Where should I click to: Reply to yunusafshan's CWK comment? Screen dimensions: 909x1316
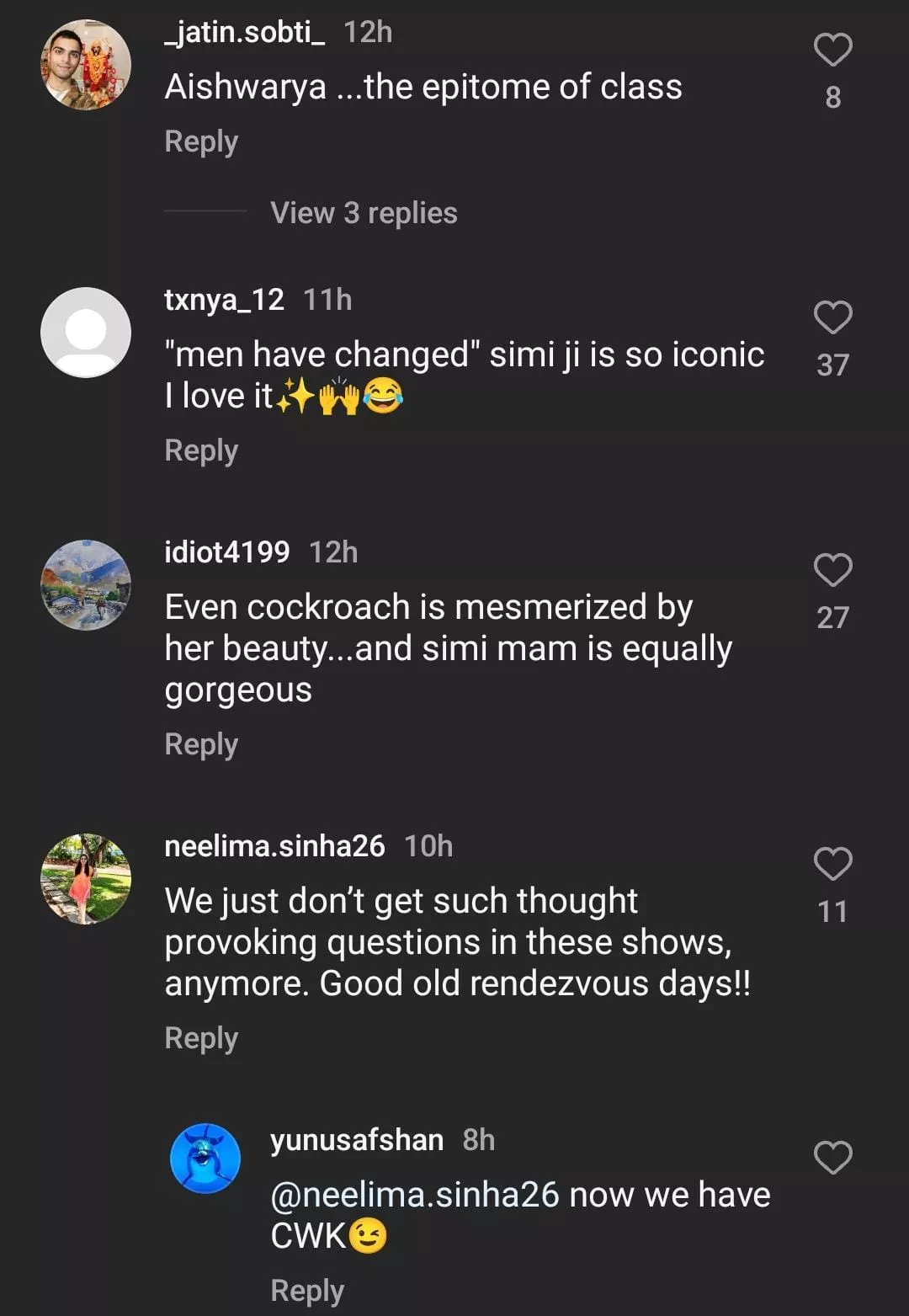[x=307, y=1291]
